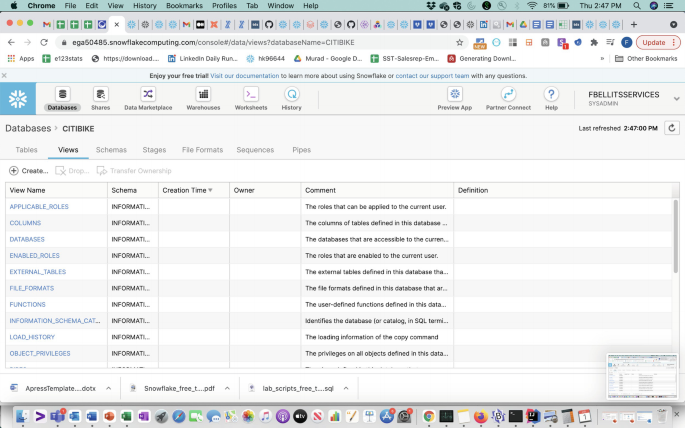Switch to the Schemas tab
685x428 pixels.
[x=111, y=149]
